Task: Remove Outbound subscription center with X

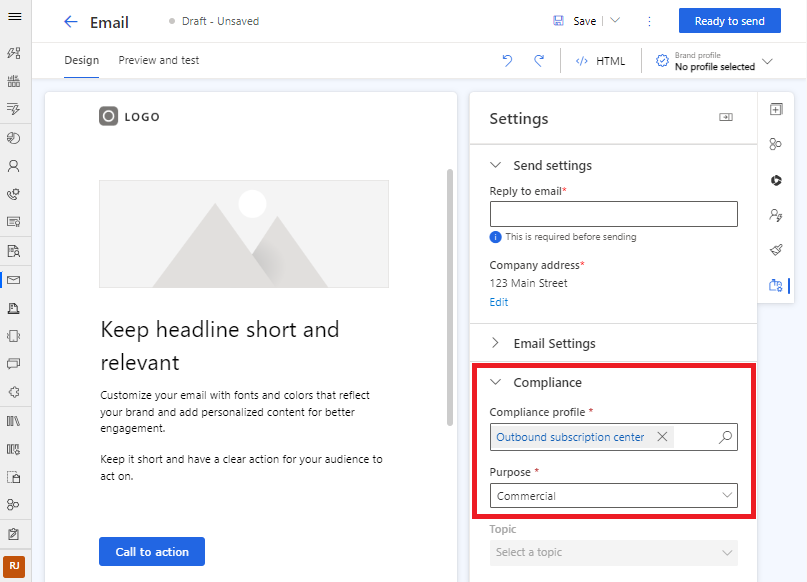Action: (x=662, y=437)
